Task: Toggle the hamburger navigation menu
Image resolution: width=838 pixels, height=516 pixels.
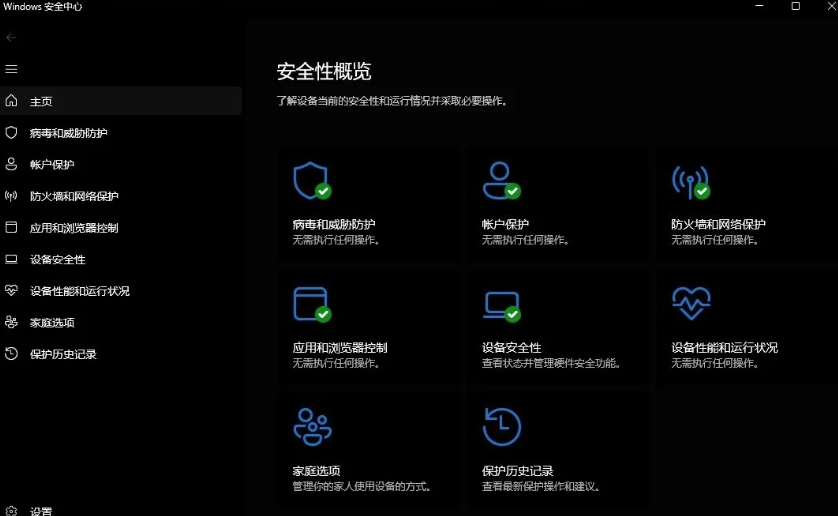Action: click(x=11, y=69)
